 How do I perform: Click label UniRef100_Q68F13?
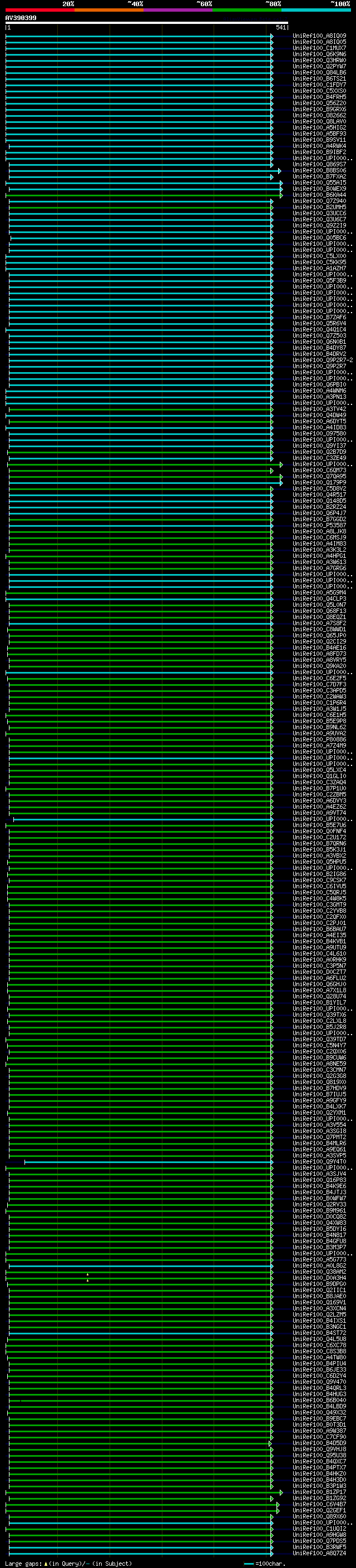coord(319,611)
